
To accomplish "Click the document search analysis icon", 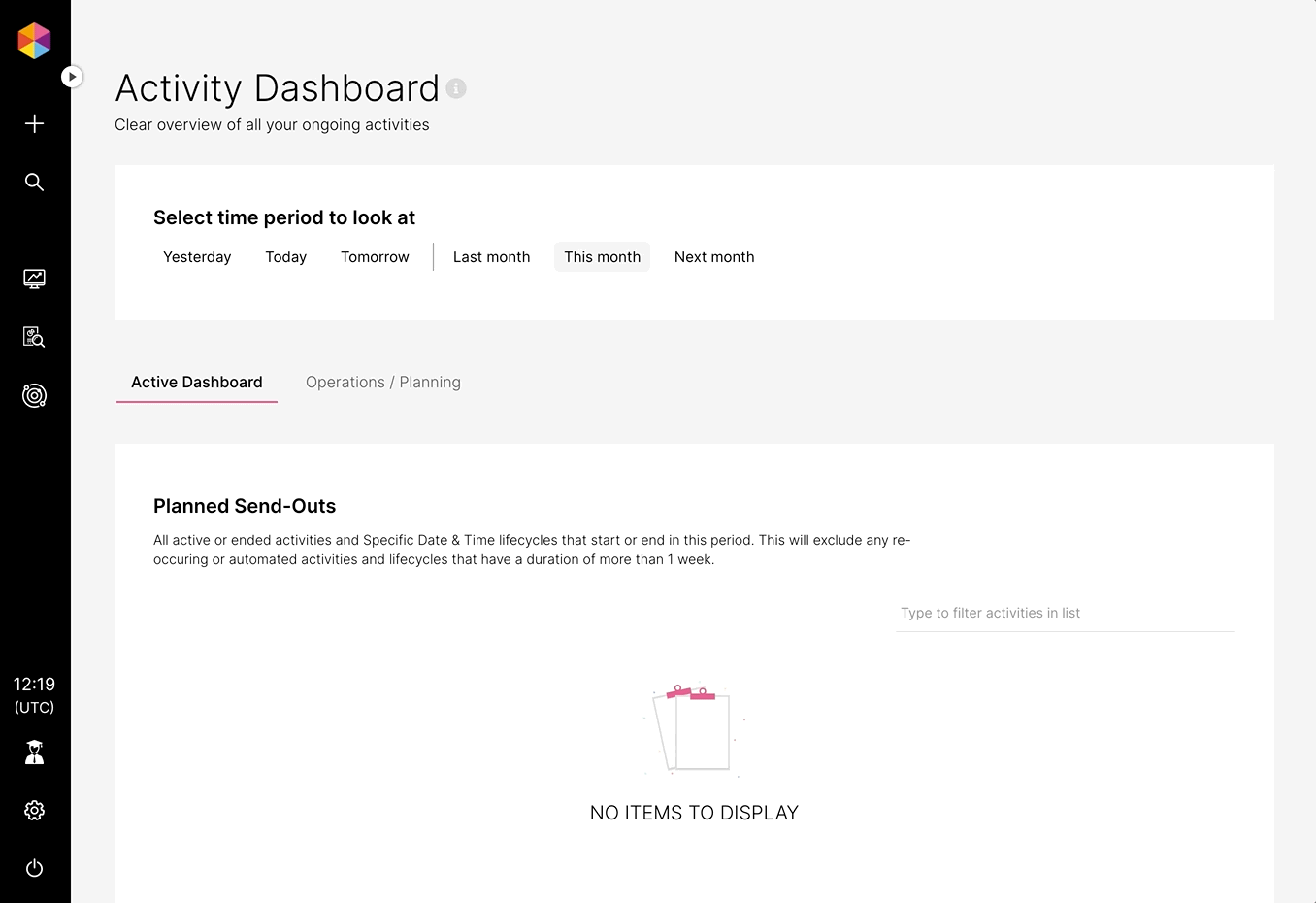I will pyautogui.click(x=34, y=337).
